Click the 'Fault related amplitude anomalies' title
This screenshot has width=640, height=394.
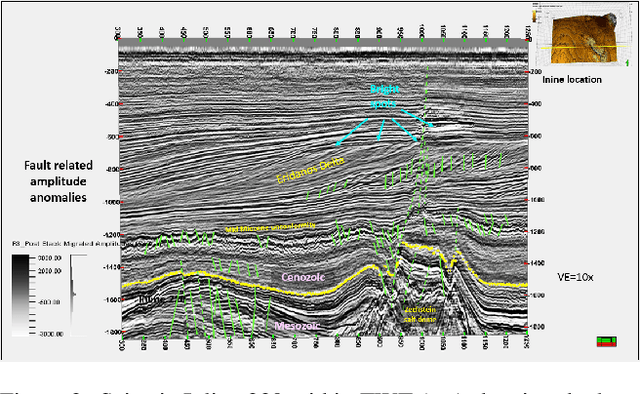58,181
